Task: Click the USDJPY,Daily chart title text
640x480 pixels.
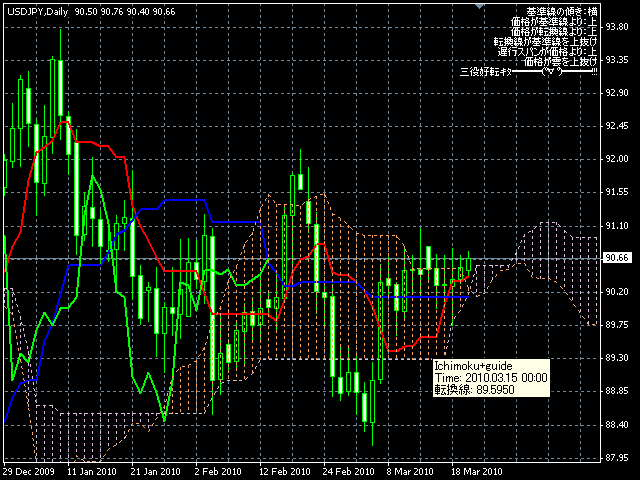Action: pos(38,12)
